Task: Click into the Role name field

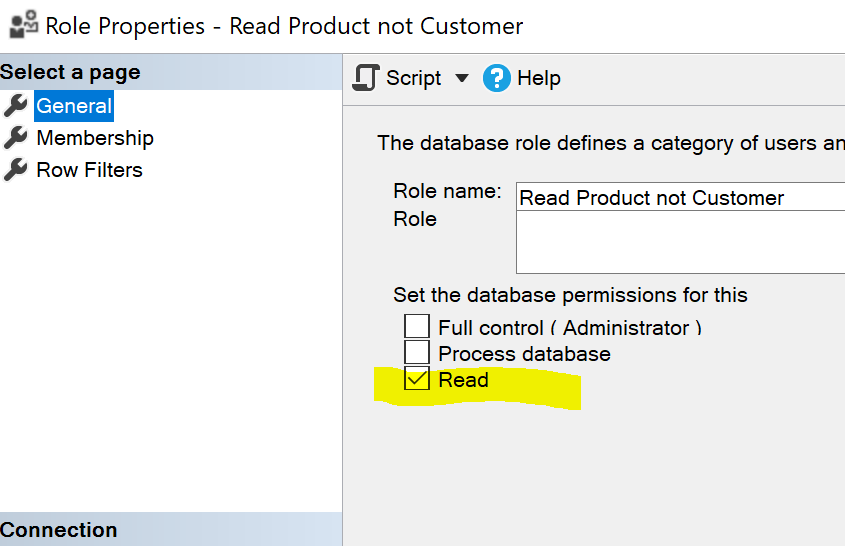Action: coord(680,197)
